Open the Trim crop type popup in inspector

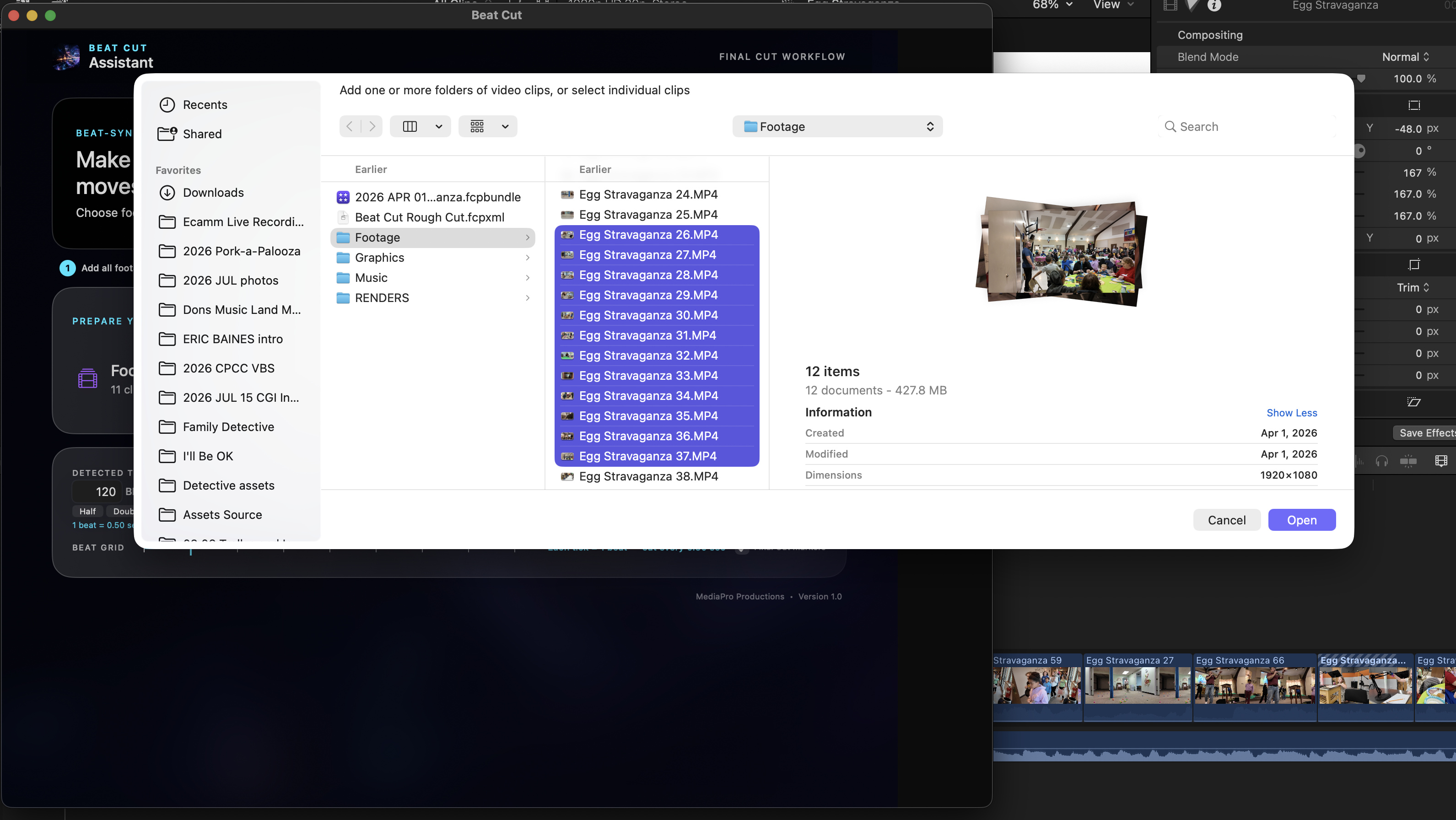point(1413,288)
